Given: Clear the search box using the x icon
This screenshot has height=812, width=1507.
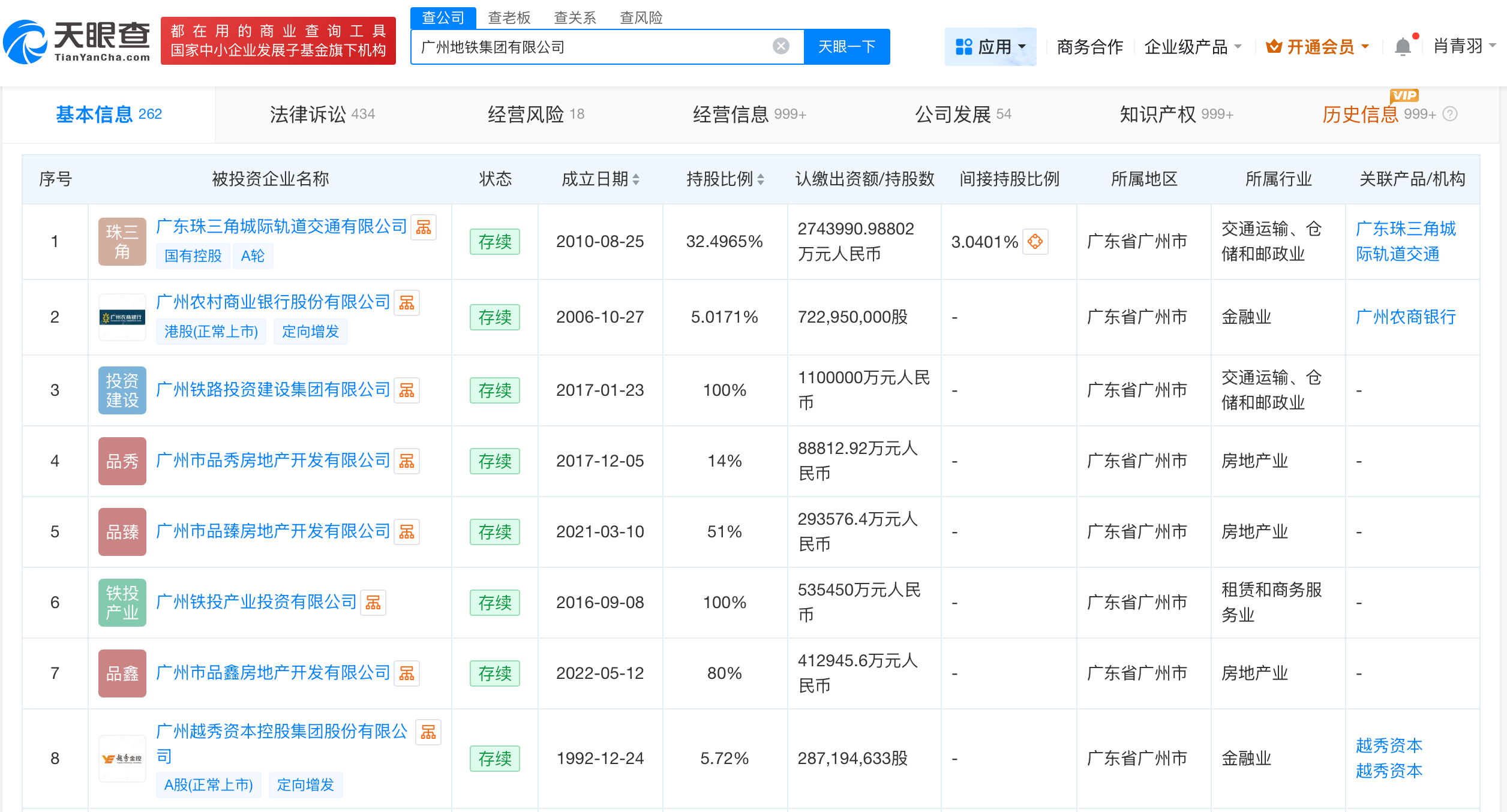Looking at the screenshot, I should pos(780,46).
